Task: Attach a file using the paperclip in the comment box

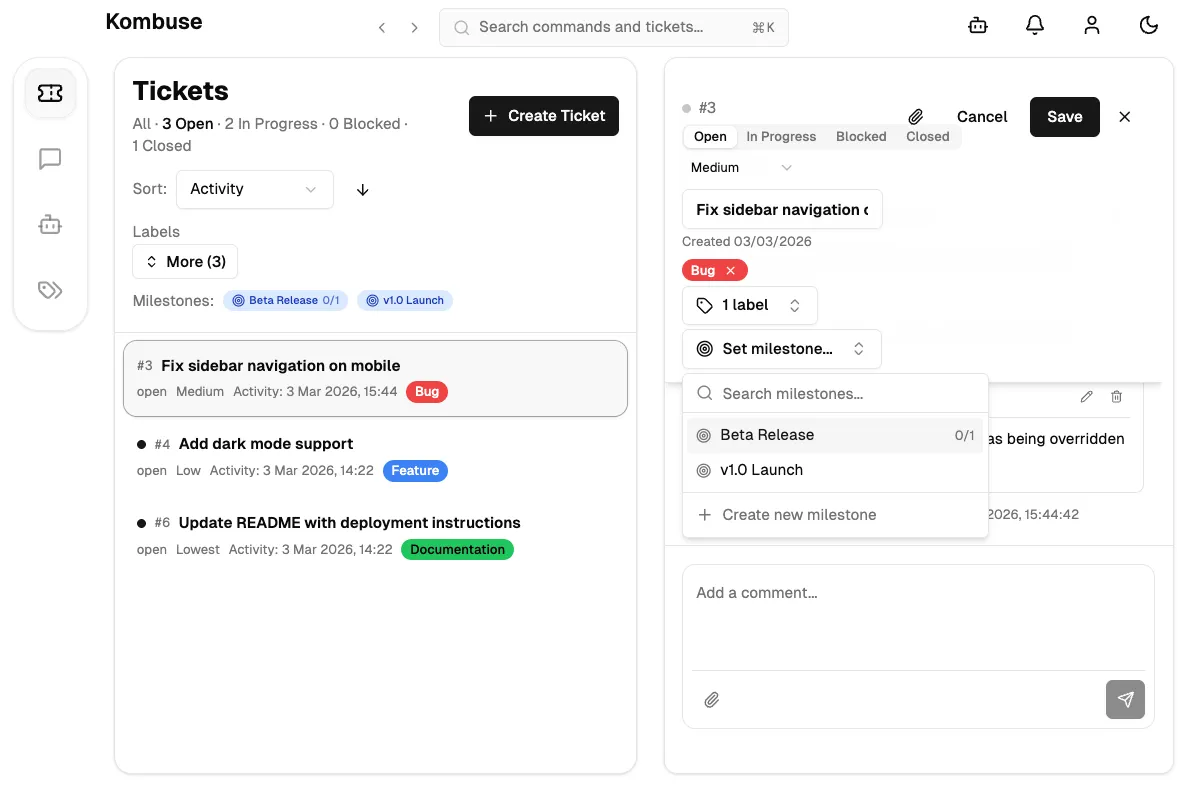Action: [712, 699]
